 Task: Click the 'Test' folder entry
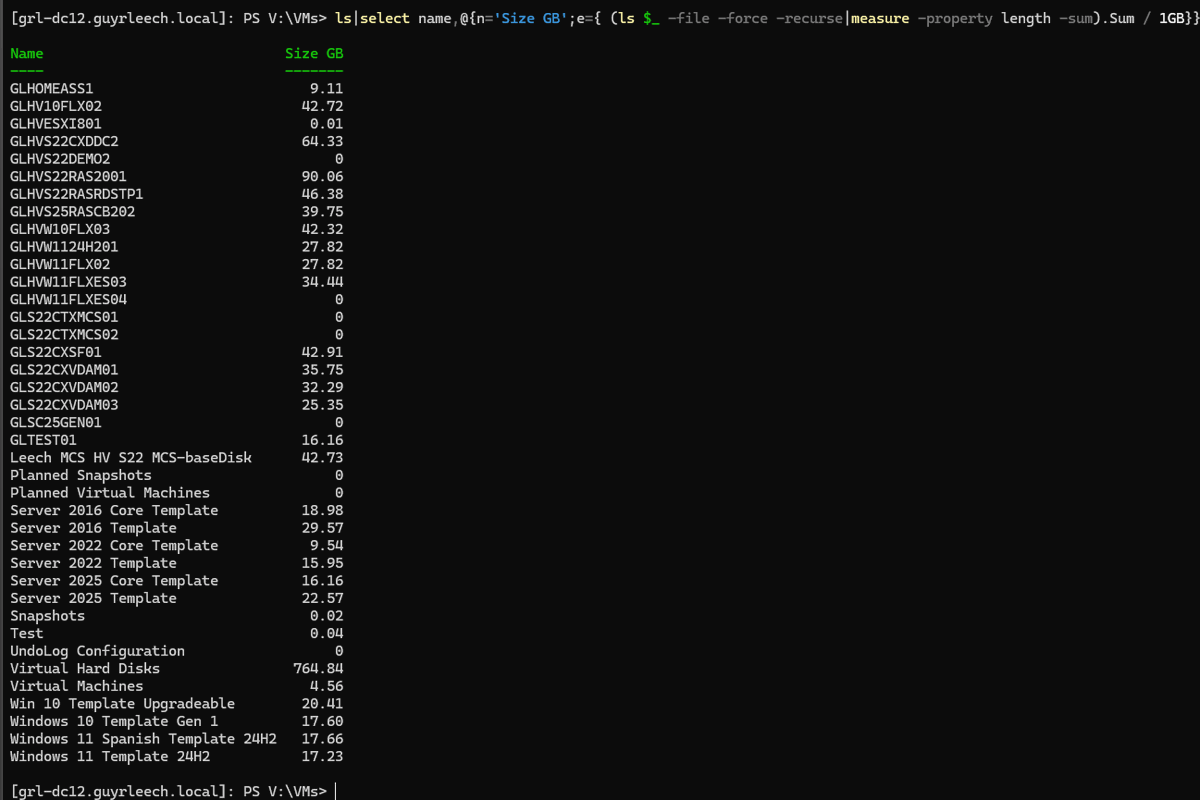(27, 633)
